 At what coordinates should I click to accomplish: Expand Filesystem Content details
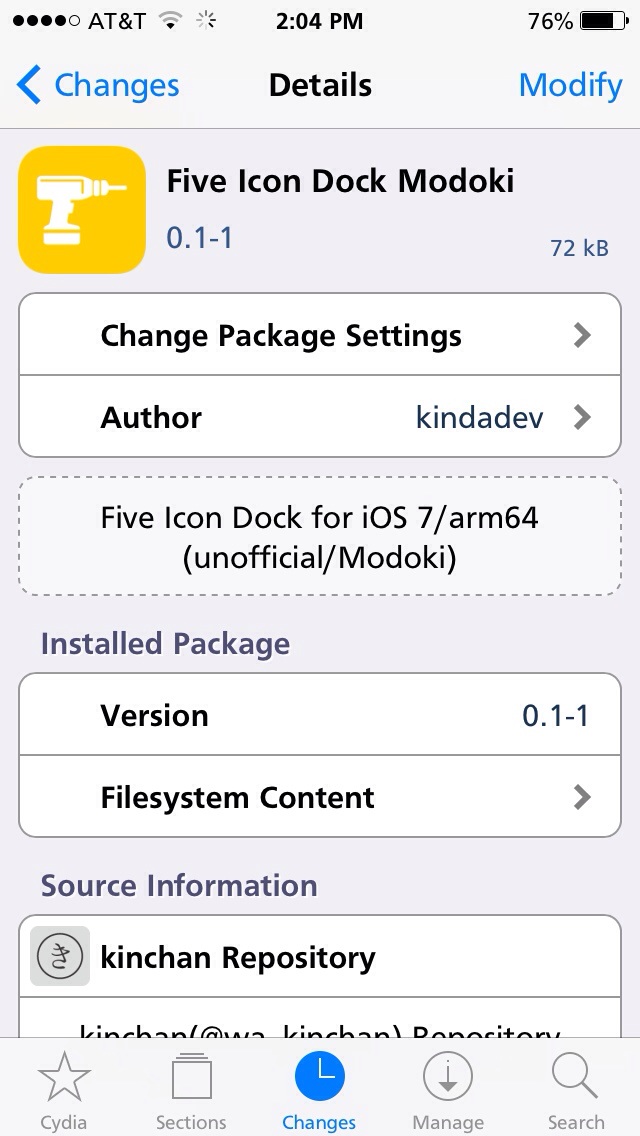(x=319, y=797)
